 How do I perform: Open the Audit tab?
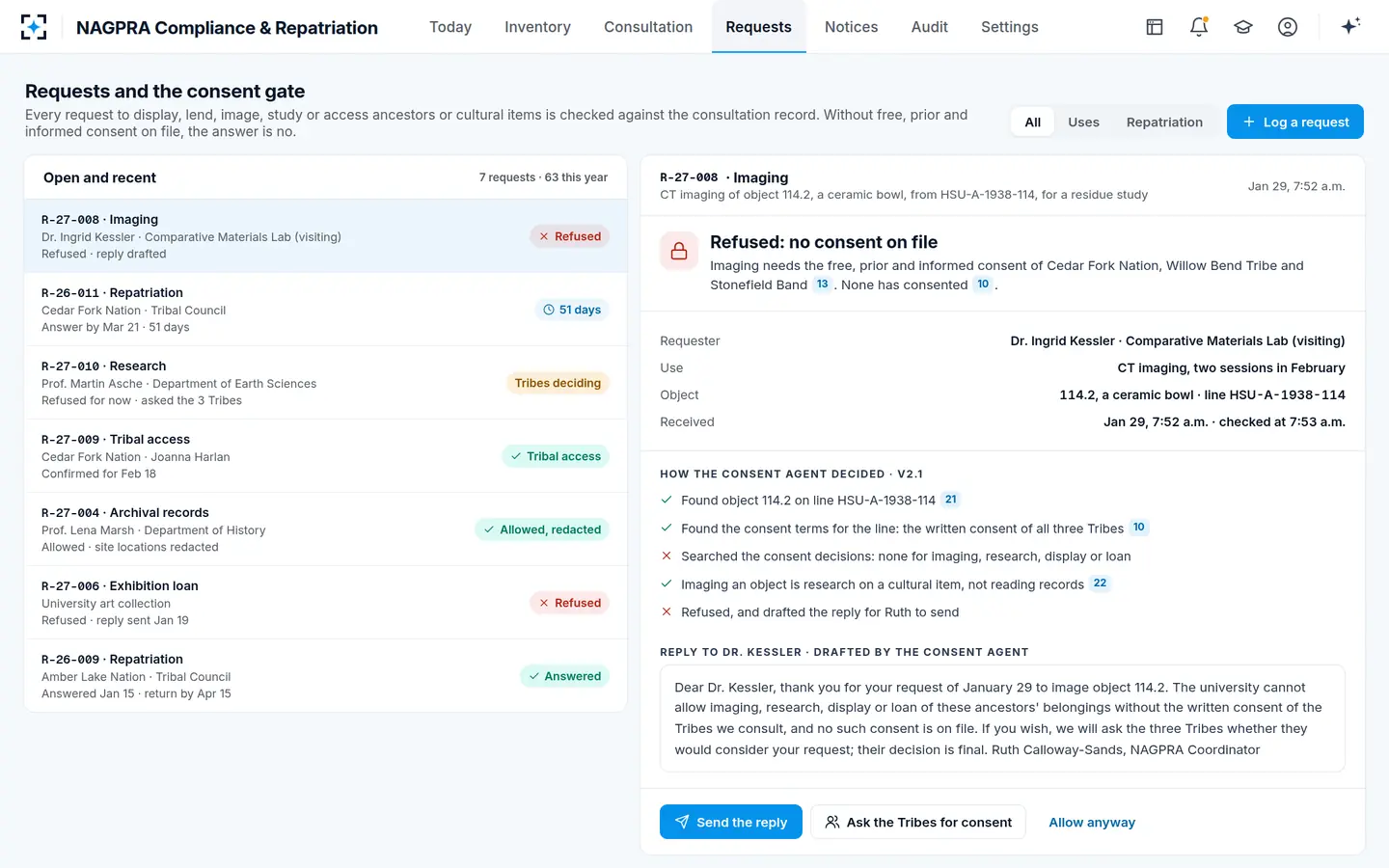coord(930,27)
